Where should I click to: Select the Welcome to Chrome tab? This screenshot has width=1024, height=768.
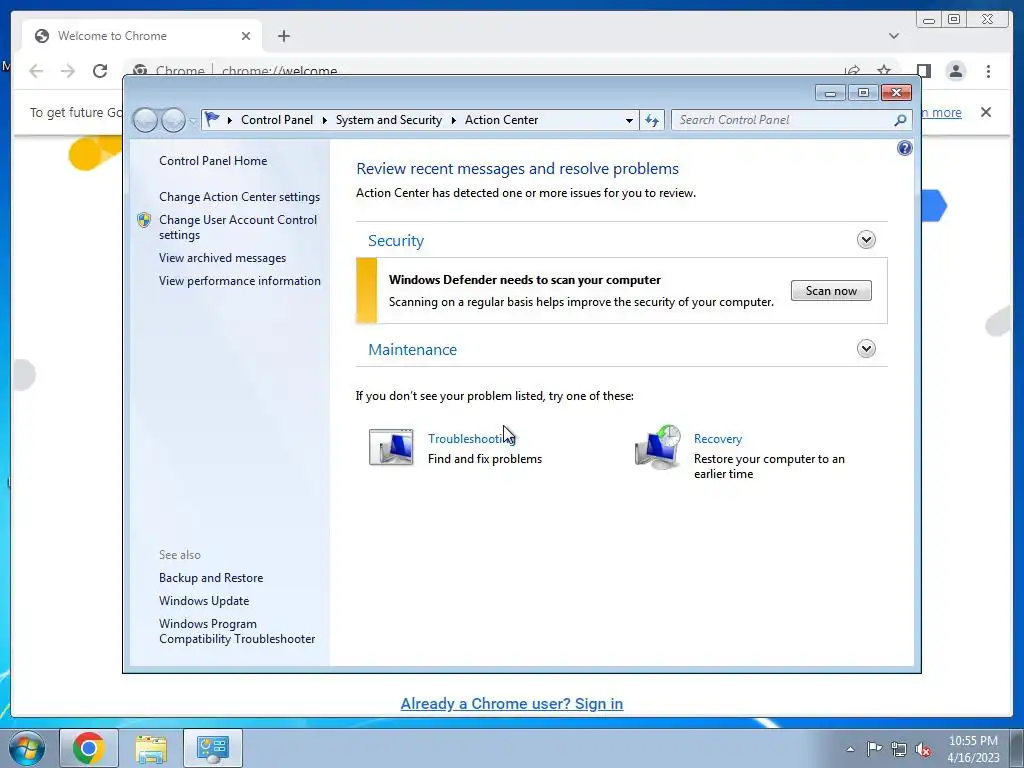point(142,36)
